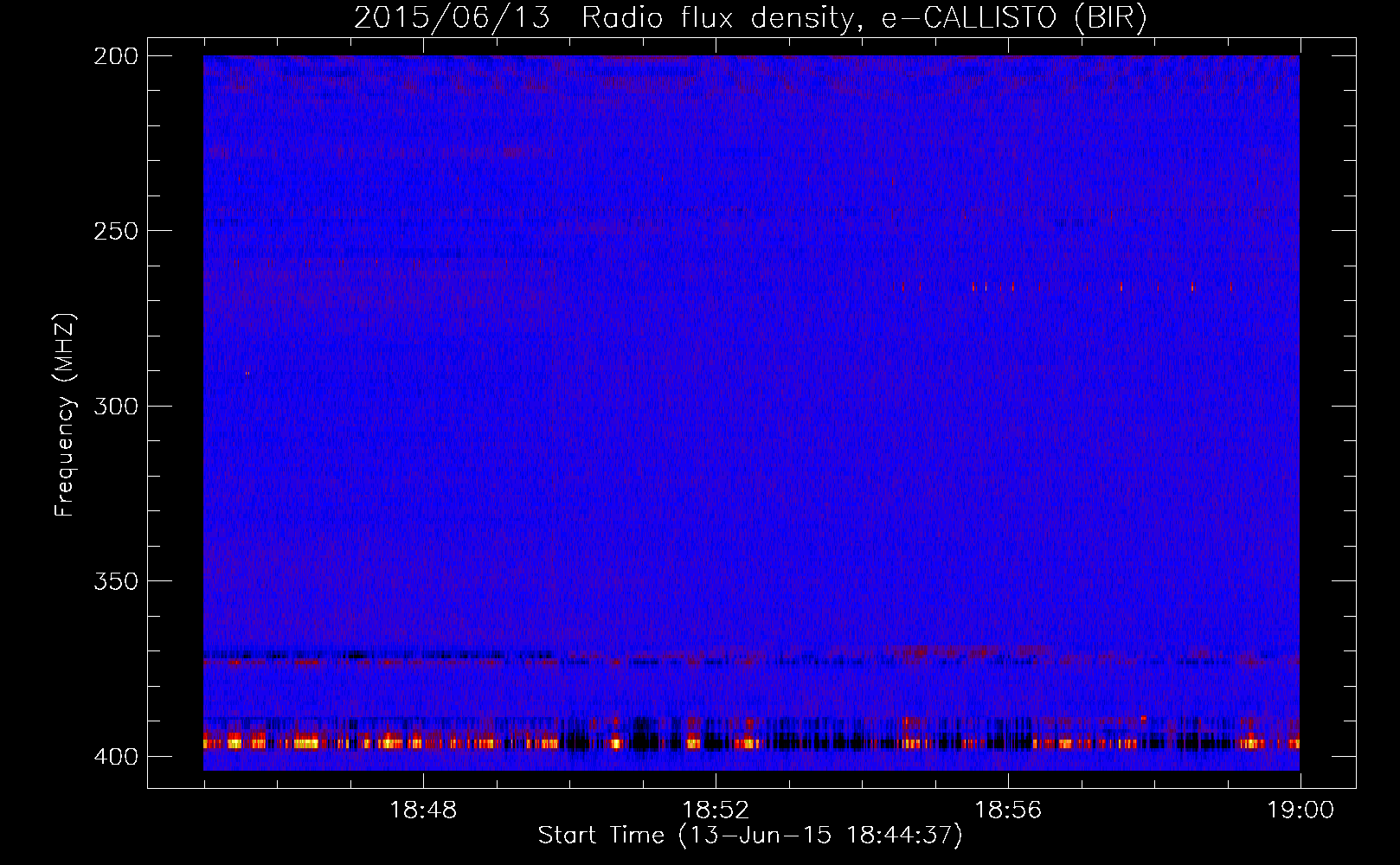Click the '18:56' time axis label

tap(1008, 811)
